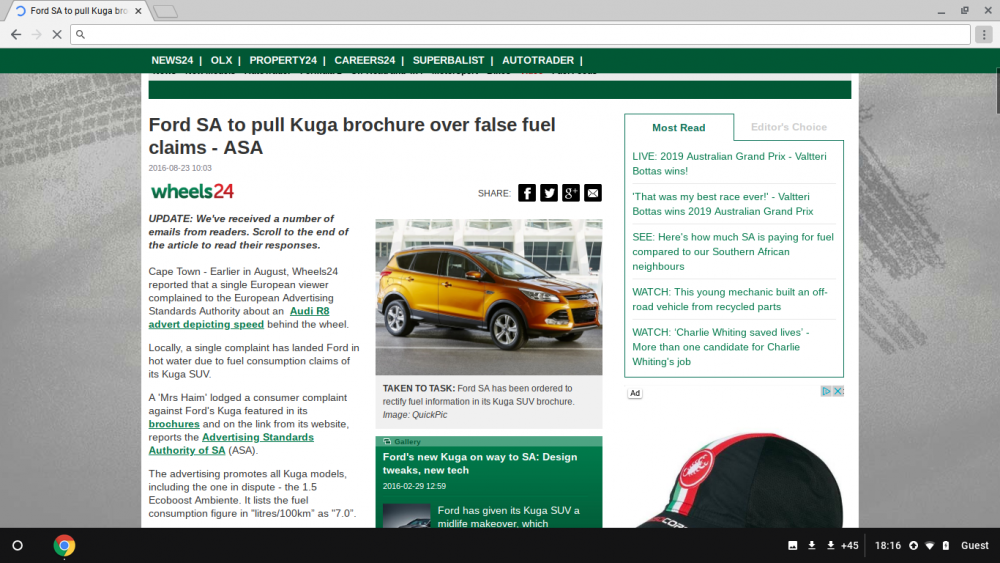Switch to the Most Read tab

(x=679, y=128)
